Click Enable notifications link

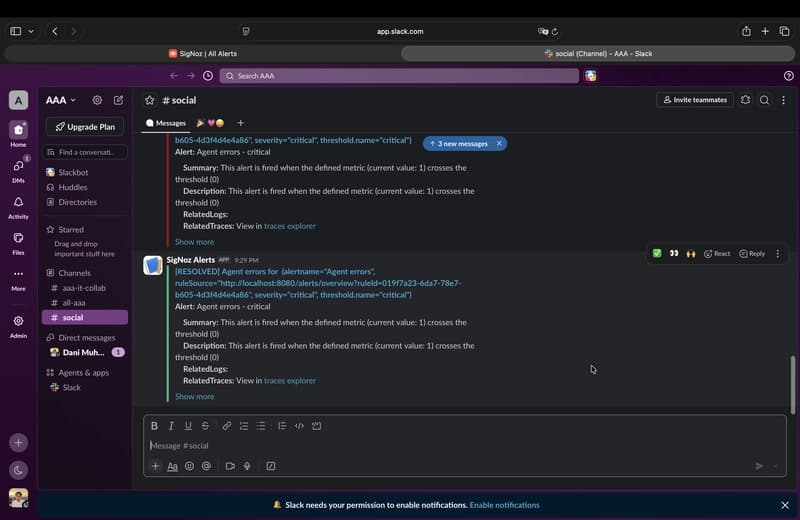[x=504, y=505]
